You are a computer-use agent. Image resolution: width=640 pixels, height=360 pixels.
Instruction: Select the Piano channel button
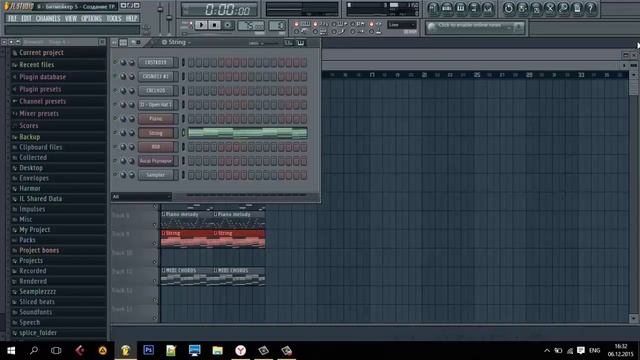click(x=156, y=119)
